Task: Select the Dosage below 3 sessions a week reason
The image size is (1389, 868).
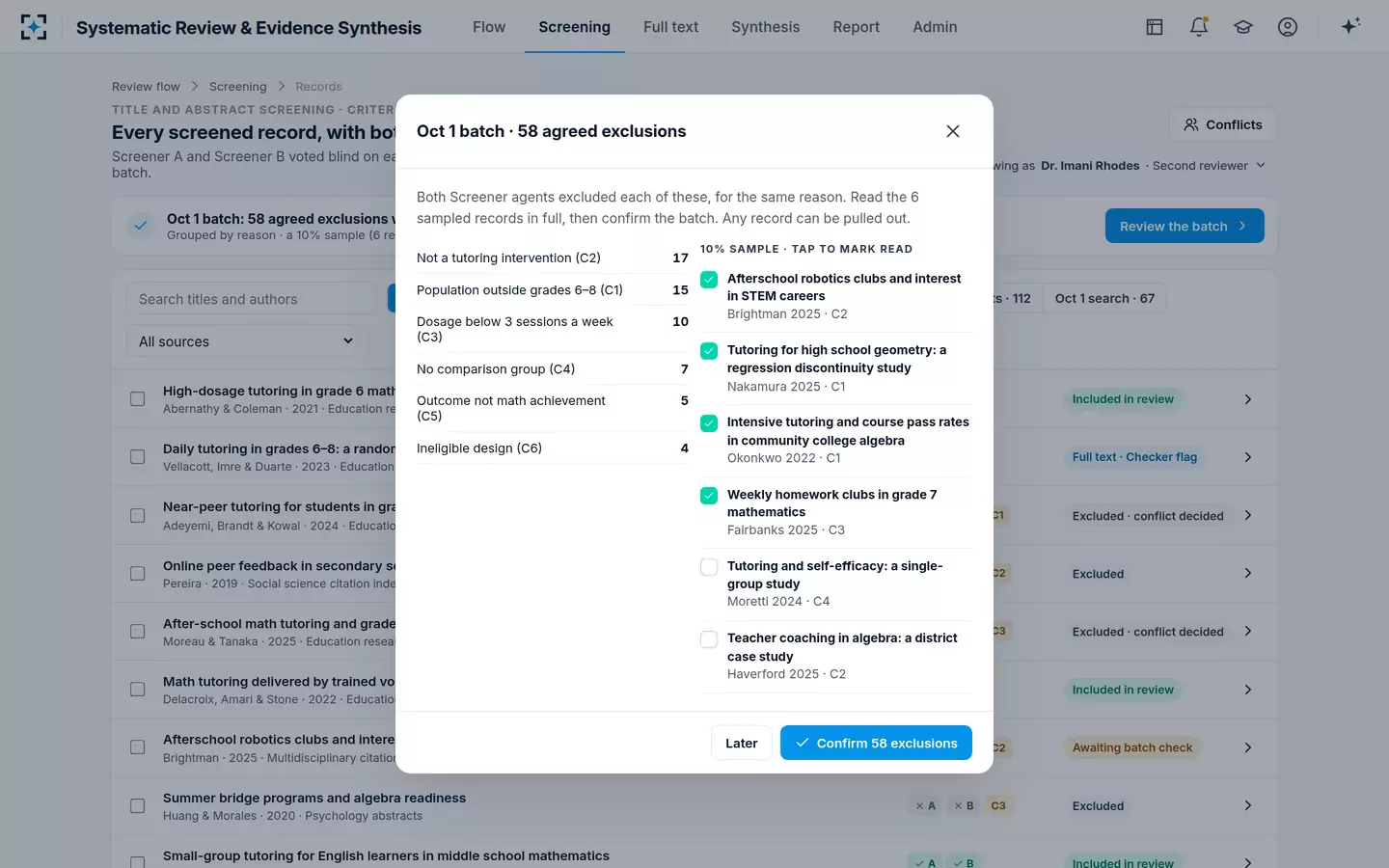Action: pyautogui.click(x=553, y=329)
